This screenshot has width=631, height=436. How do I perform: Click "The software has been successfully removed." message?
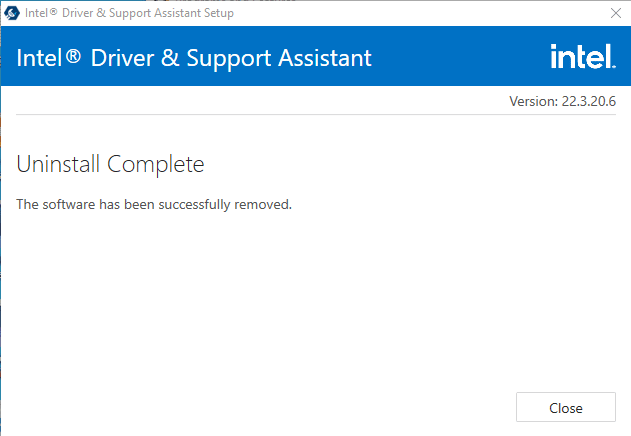(x=154, y=205)
